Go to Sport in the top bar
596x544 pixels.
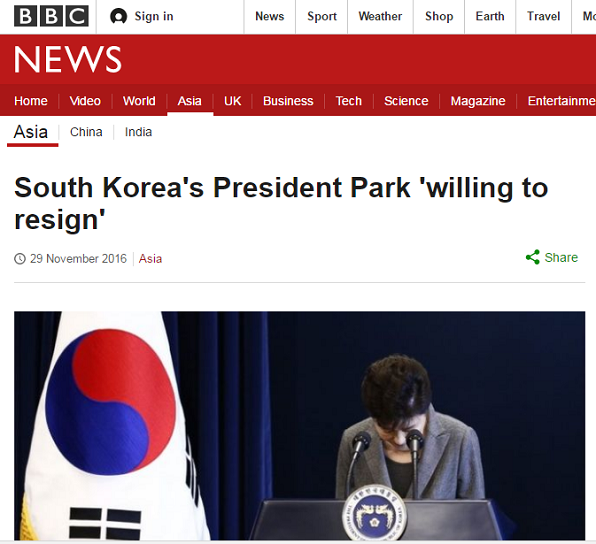click(322, 16)
